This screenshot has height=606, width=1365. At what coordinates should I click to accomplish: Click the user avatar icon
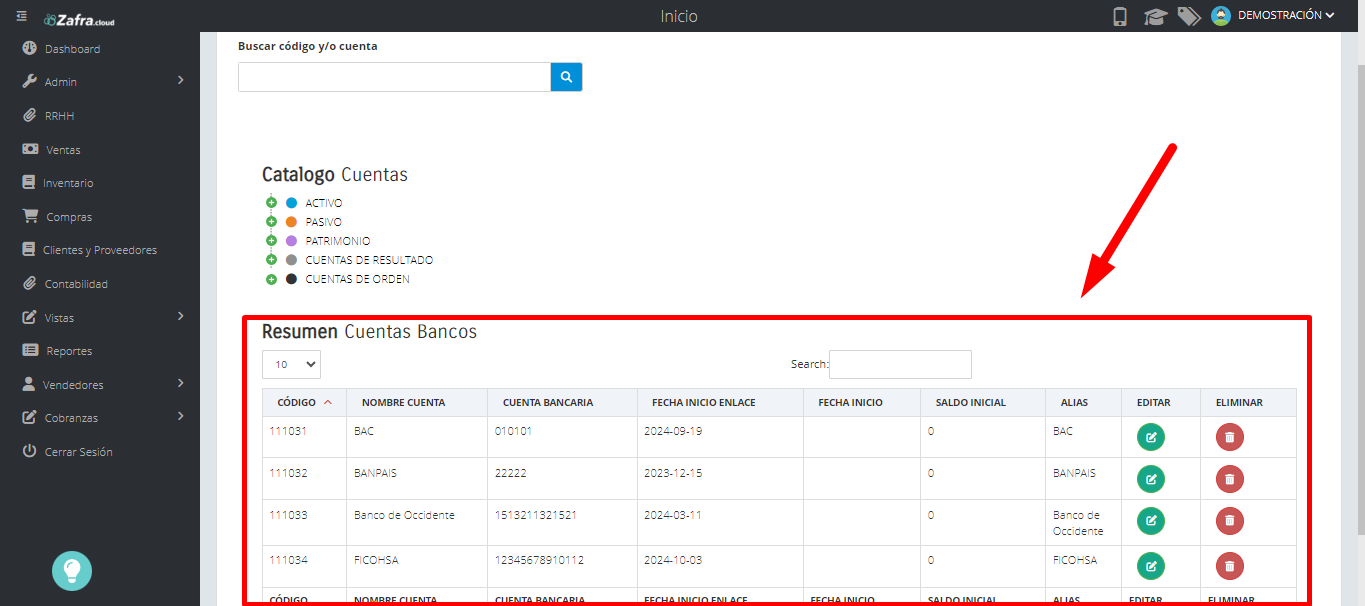[1220, 16]
